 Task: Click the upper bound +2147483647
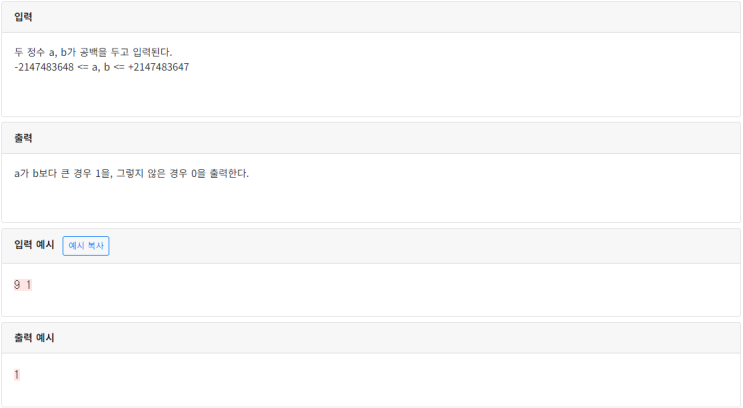point(158,67)
